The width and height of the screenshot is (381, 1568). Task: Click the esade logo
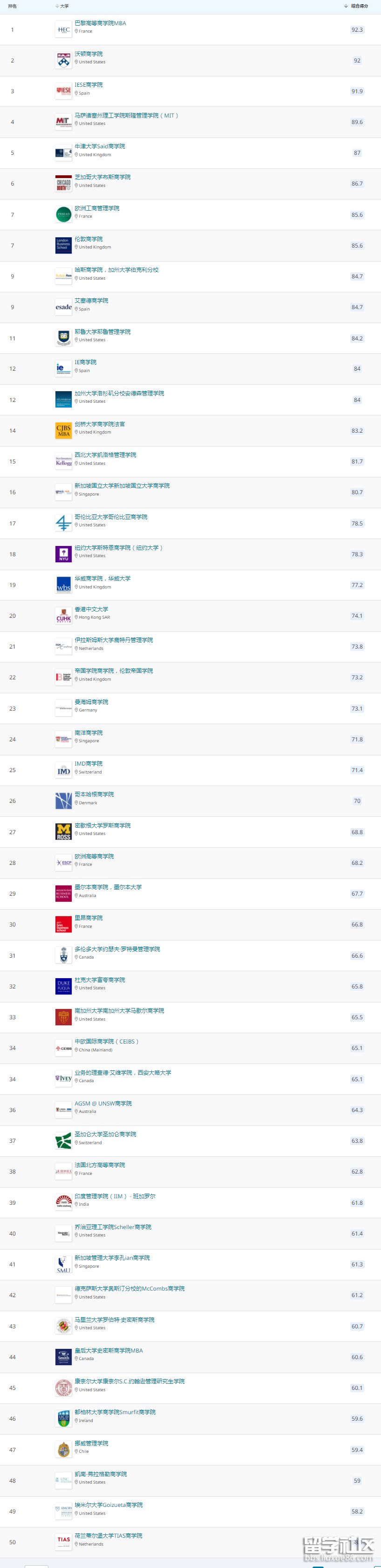(x=63, y=307)
